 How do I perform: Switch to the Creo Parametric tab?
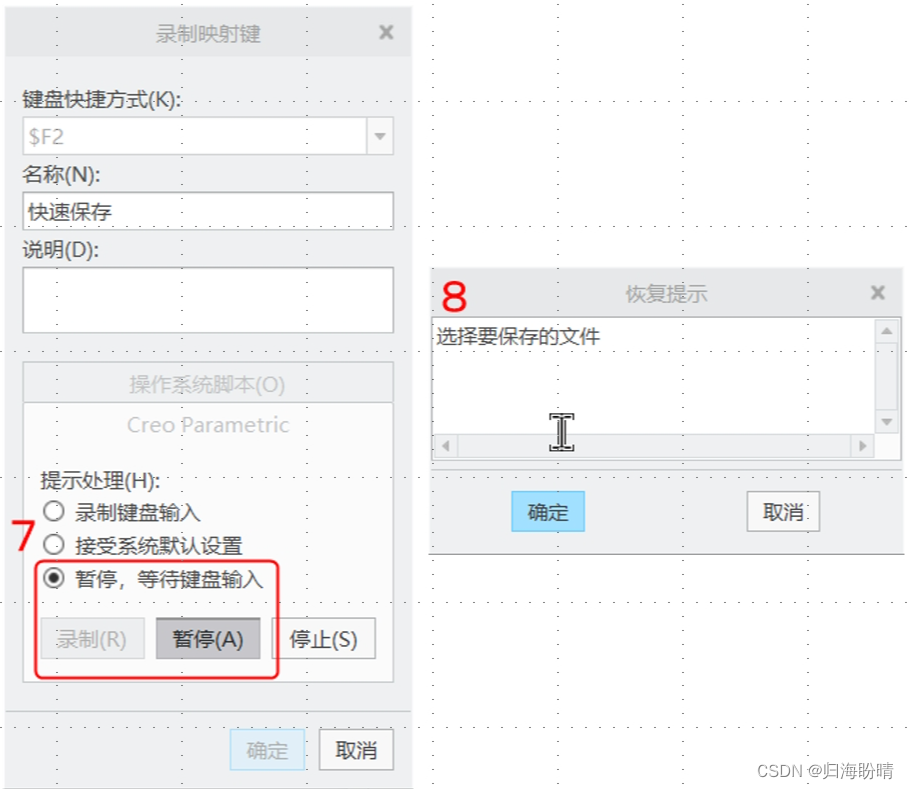click(x=207, y=425)
